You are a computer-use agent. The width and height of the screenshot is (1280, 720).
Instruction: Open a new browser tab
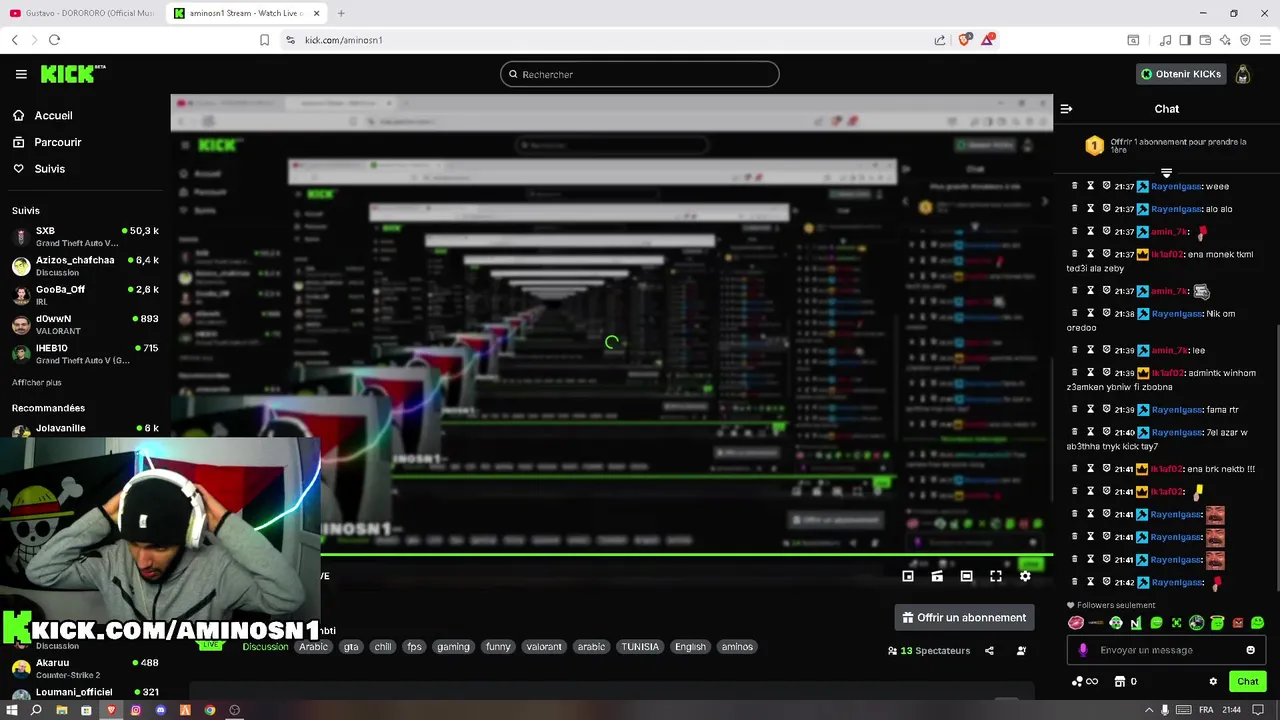341,13
